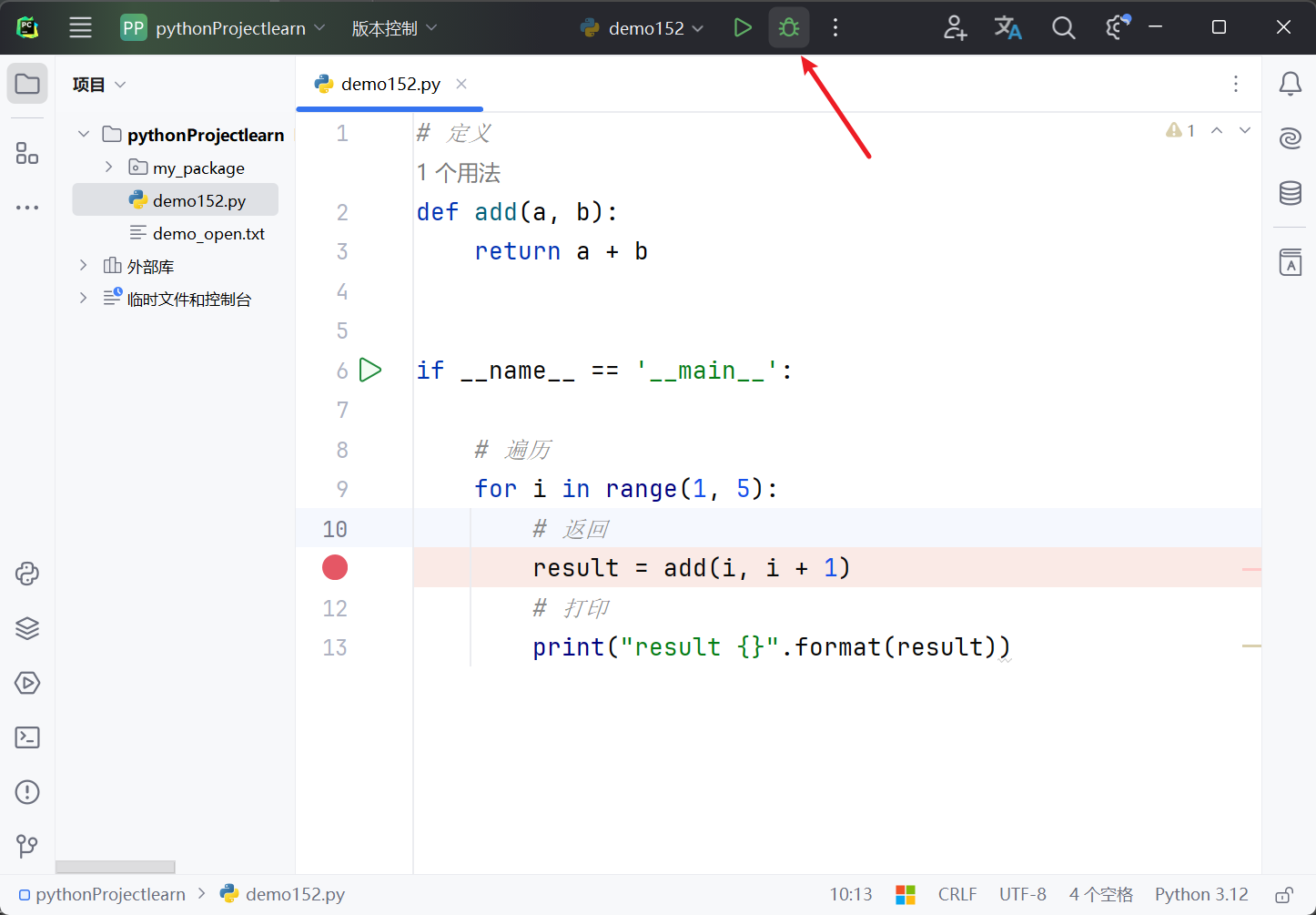This screenshot has height=915, width=1316.
Task: Open the right sidebar documentation icon
Action: 1290,262
